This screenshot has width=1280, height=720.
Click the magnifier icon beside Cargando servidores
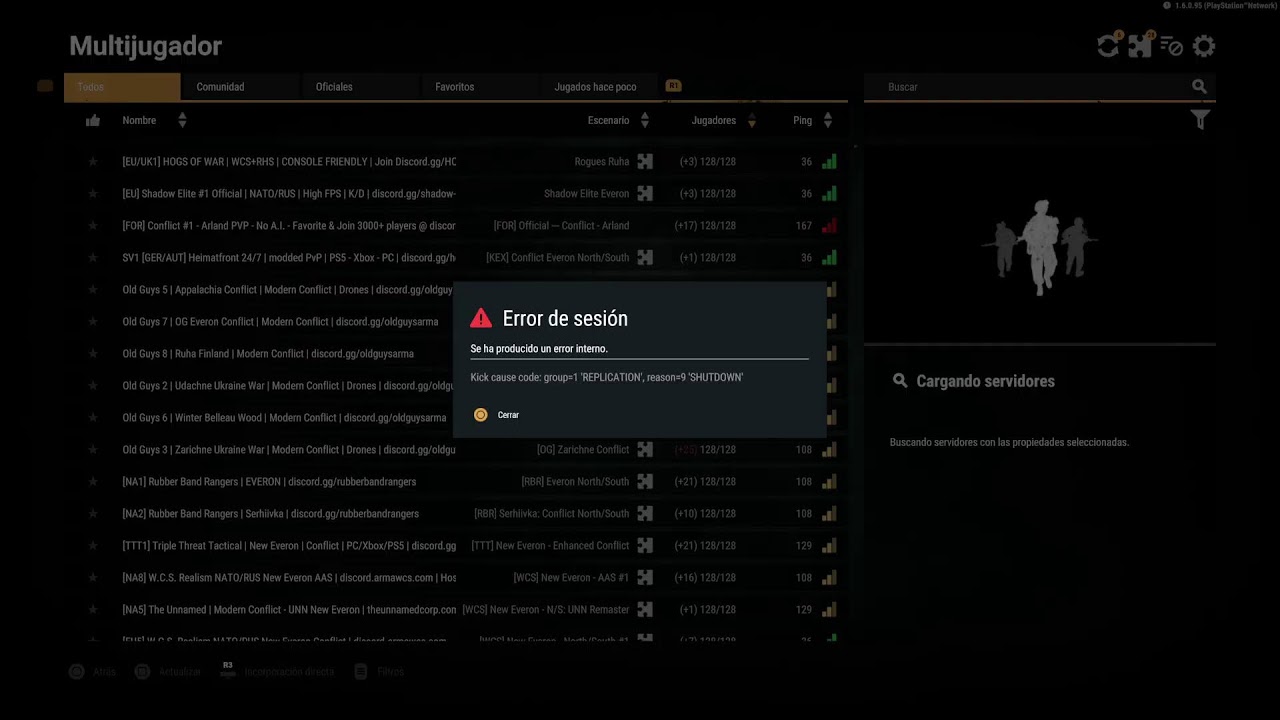point(900,381)
